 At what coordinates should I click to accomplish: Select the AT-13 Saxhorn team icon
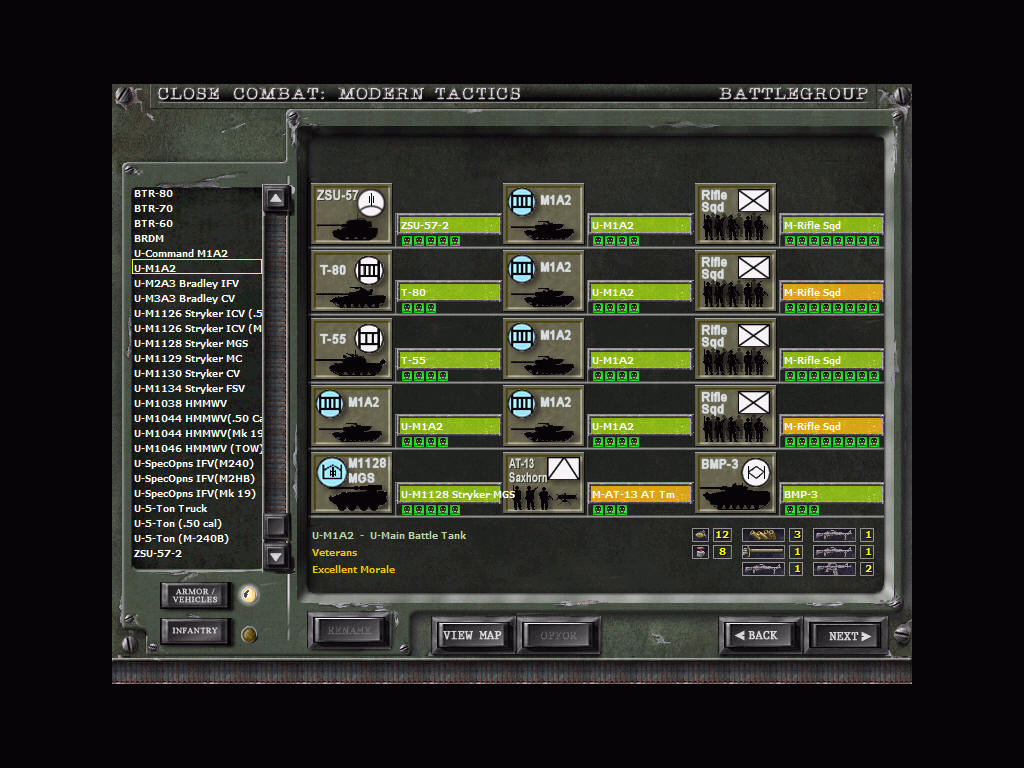pyautogui.click(x=543, y=483)
